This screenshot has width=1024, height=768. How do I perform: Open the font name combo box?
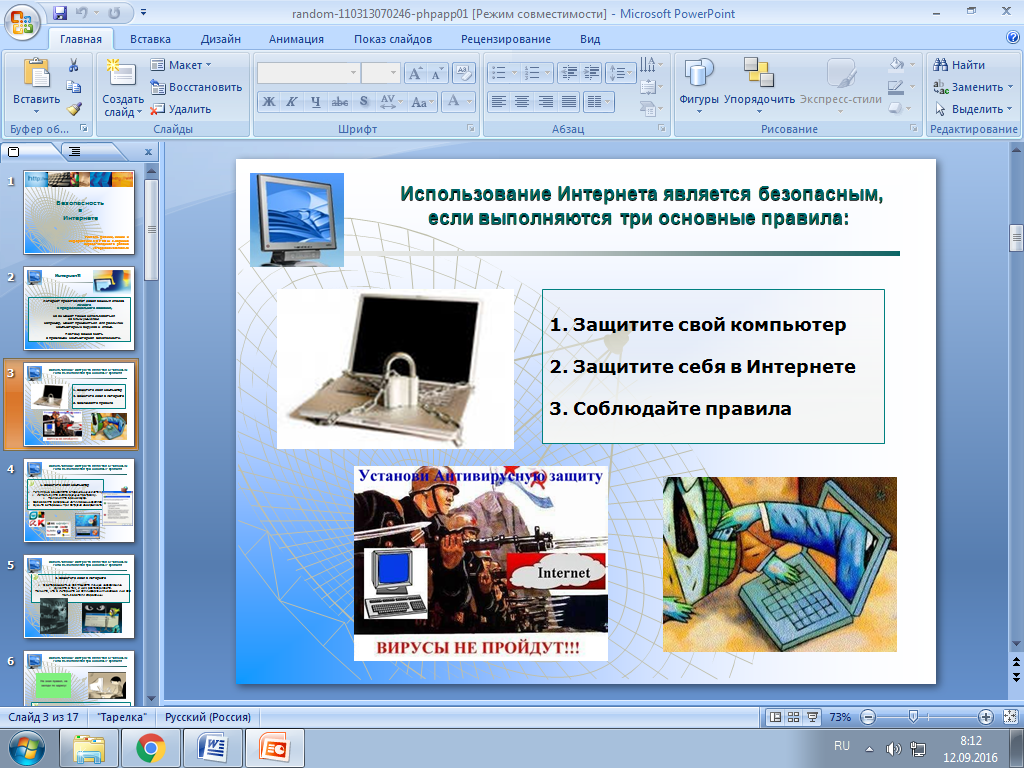(308, 72)
